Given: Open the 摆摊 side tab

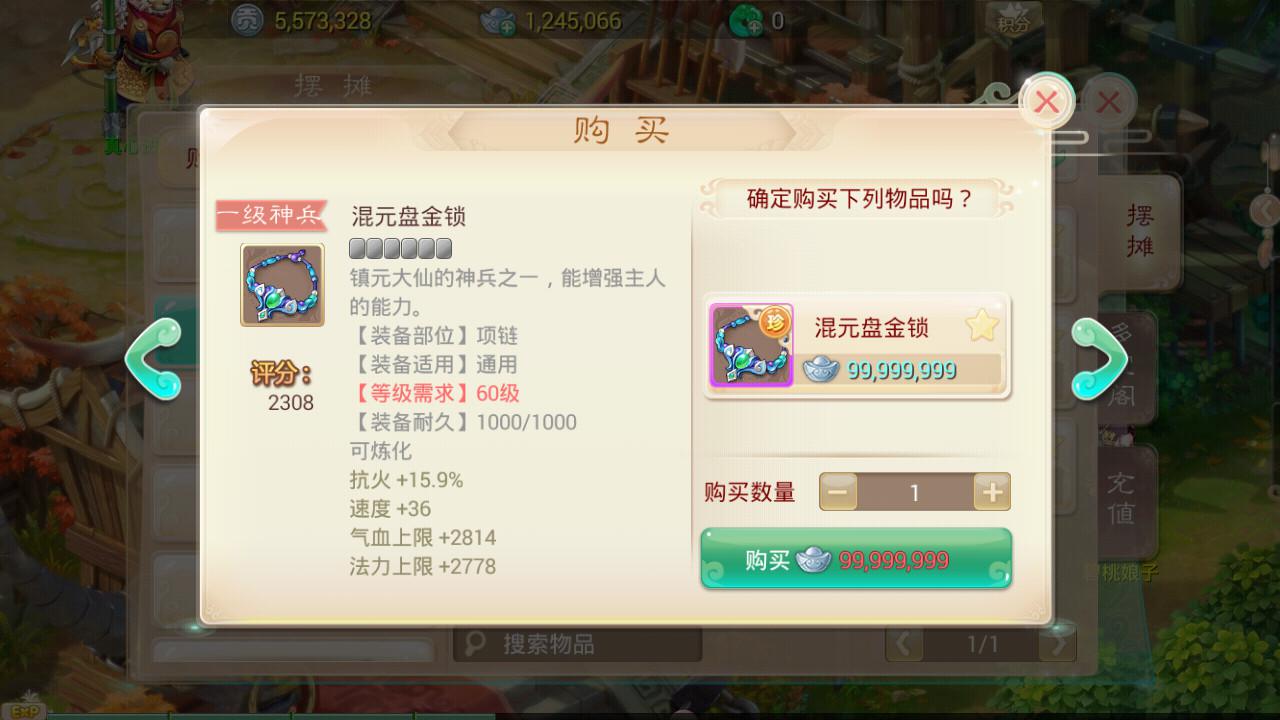Looking at the screenshot, I should click(x=1140, y=230).
